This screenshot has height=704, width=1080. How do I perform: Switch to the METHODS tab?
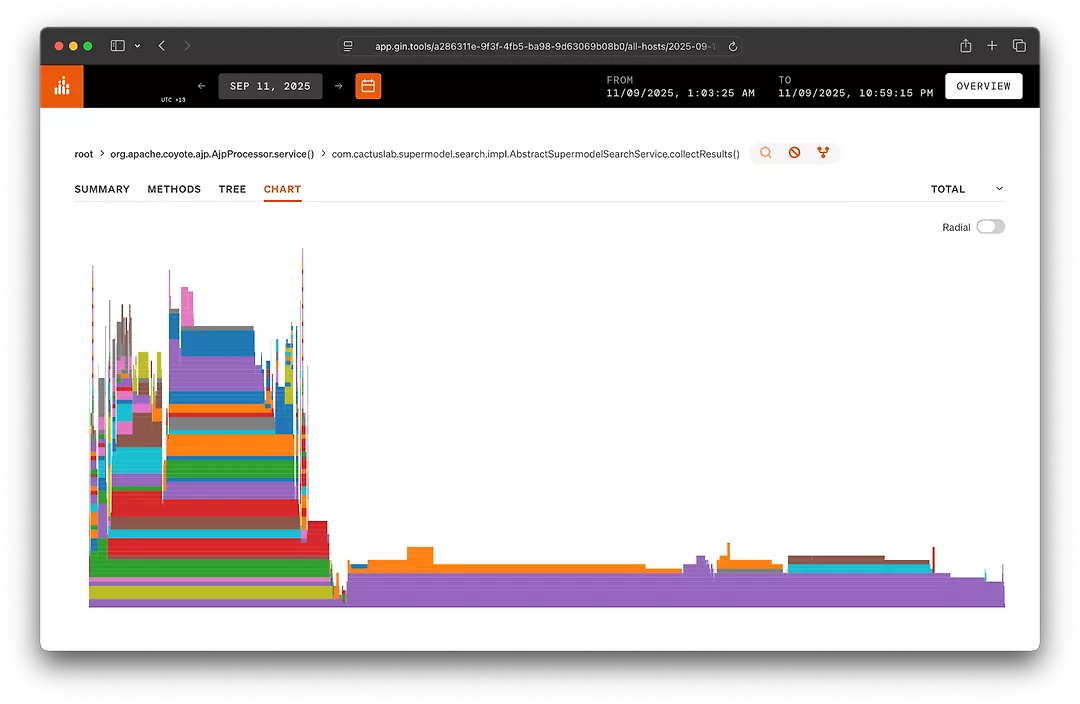173,189
